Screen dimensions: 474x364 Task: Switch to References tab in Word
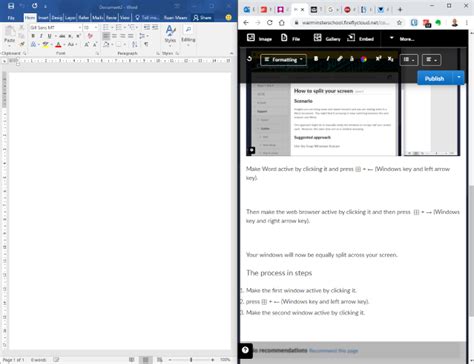(x=84, y=18)
